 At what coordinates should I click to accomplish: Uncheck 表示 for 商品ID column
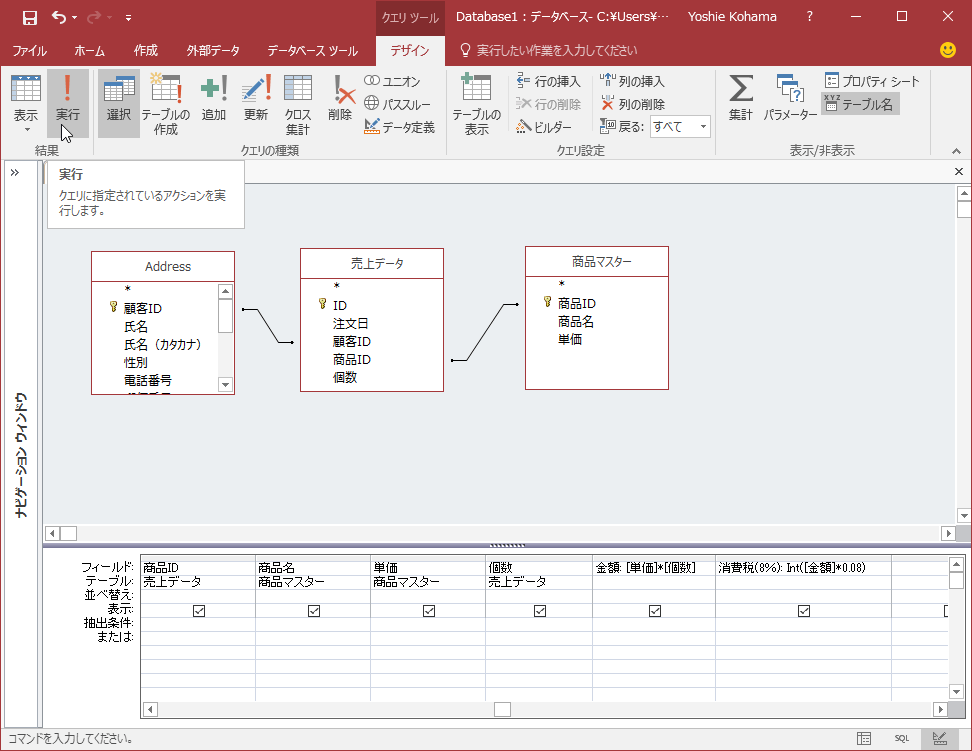pos(198,611)
